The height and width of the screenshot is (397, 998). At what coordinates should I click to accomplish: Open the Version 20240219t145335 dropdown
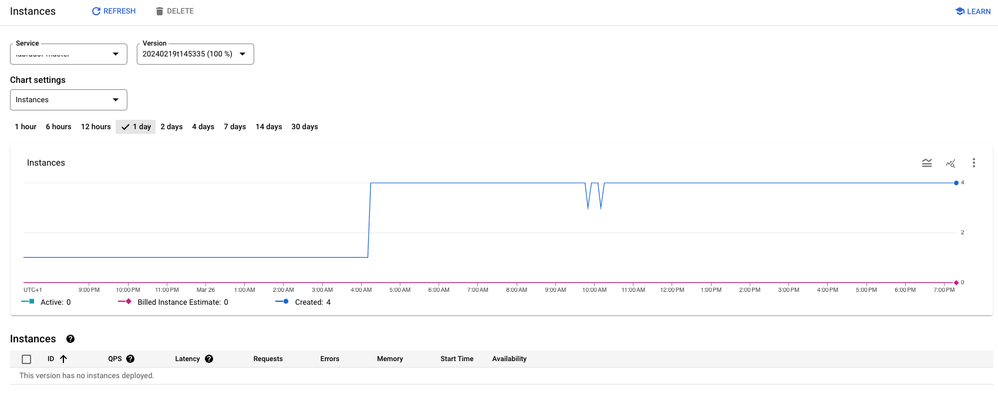[x=195, y=54]
